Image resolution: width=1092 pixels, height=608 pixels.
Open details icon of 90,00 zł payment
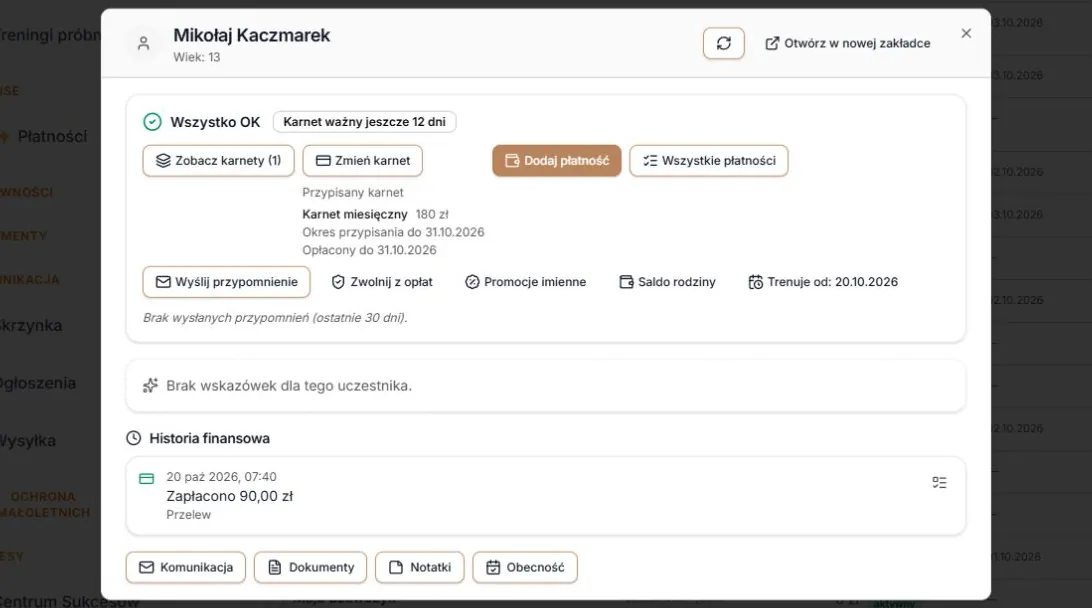pyautogui.click(x=939, y=483)
